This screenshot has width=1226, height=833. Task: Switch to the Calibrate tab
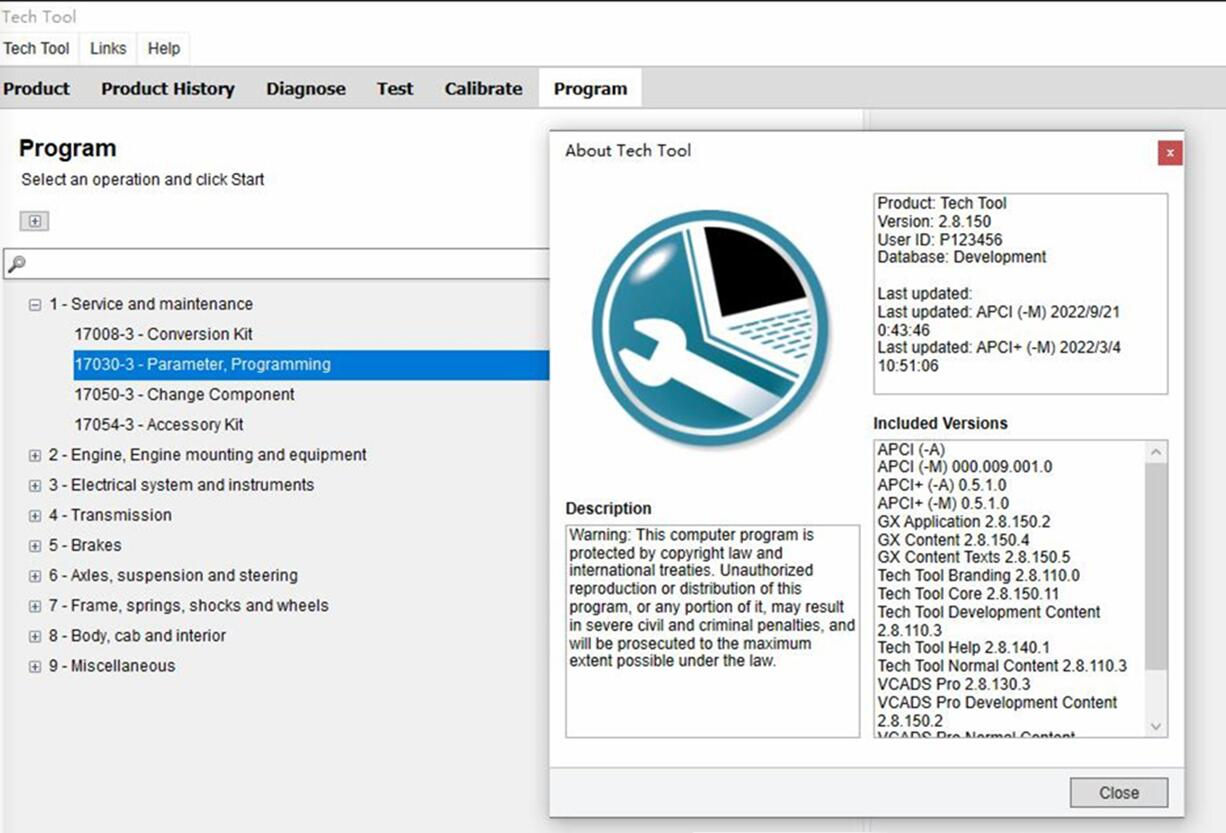pyautogui.click(x=484, y=88)
